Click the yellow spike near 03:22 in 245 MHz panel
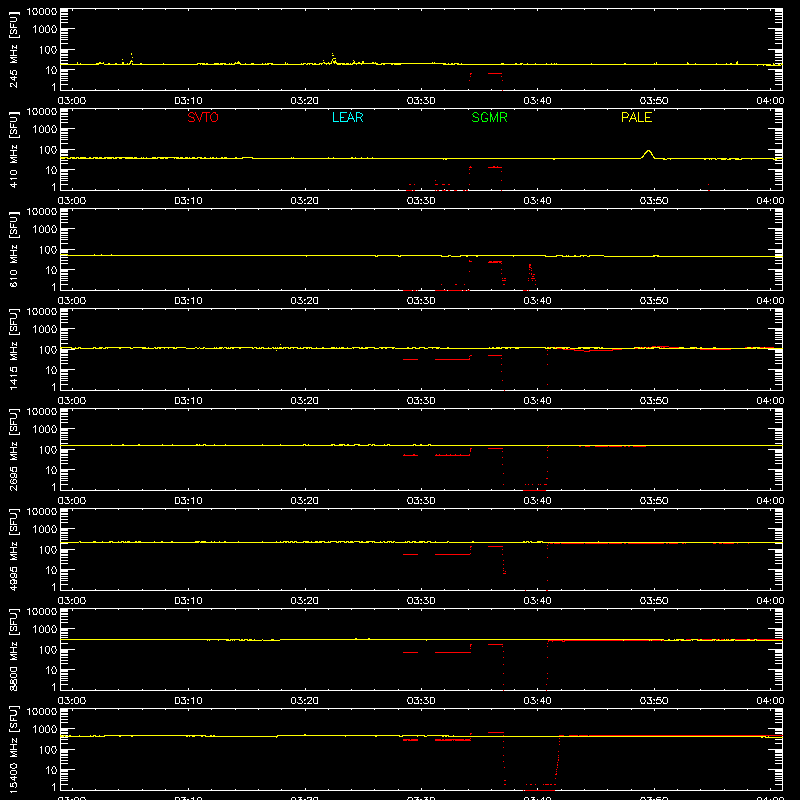Viewport: 800px width, 800px height. (x=333, y=58)
